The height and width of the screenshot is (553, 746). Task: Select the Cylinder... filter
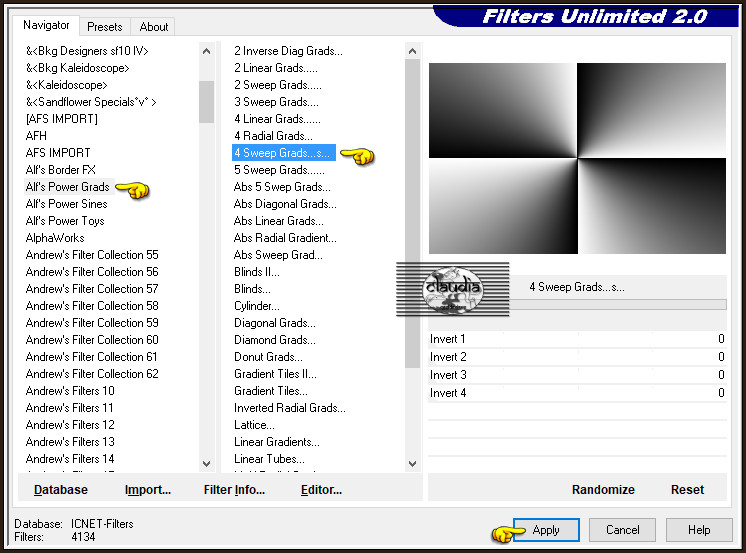pos(257,306)
